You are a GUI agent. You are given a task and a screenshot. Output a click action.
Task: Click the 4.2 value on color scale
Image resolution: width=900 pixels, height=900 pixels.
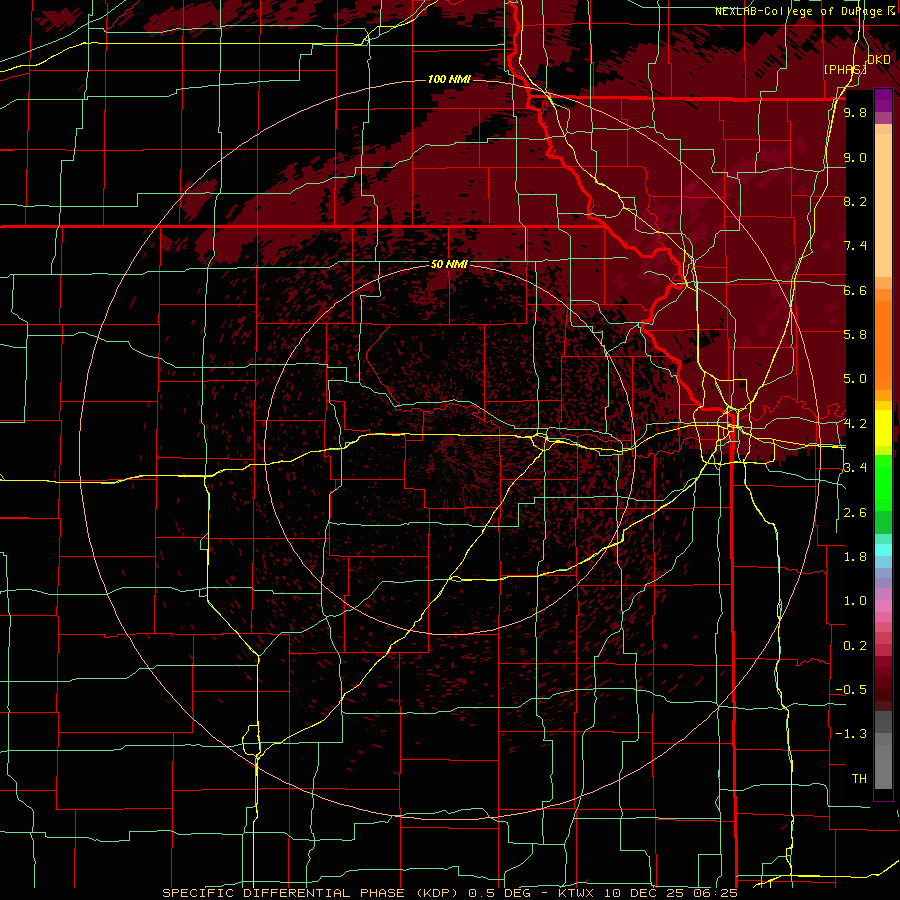pos(855,424)
